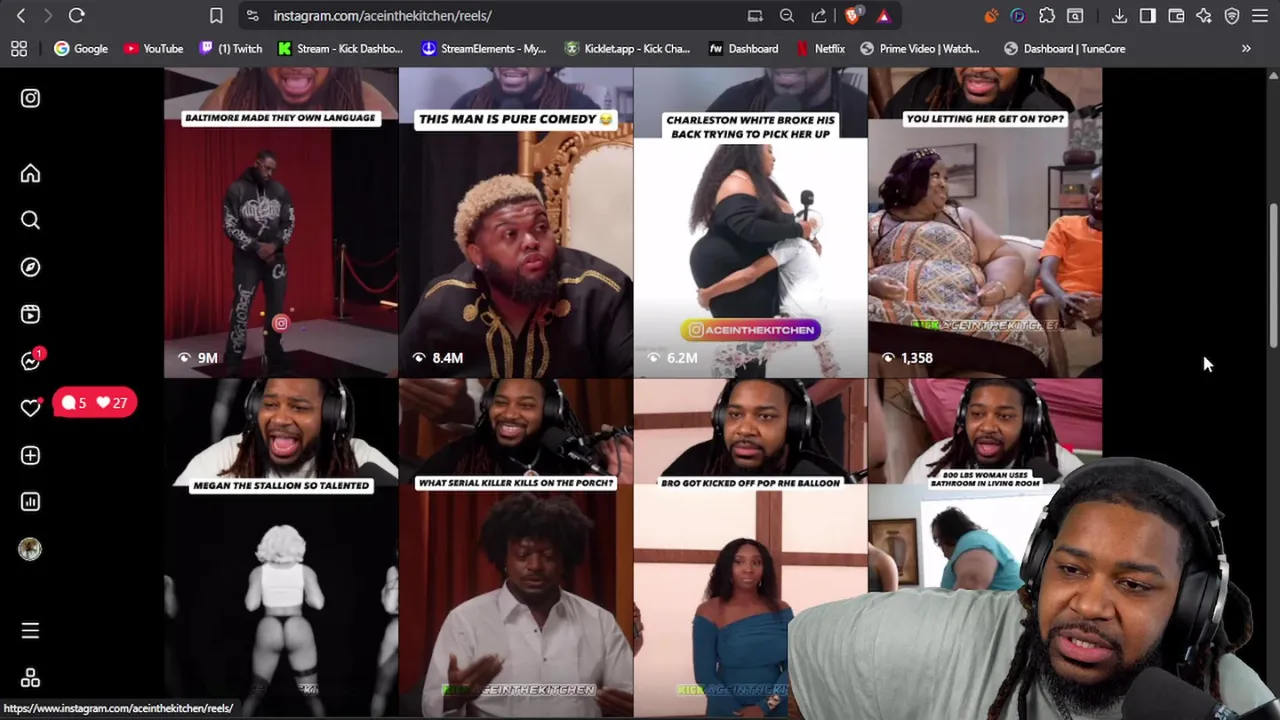Open the Also from Meta grid icon
This screenshot has width=1280, height=720.
[x=30, y=678]
